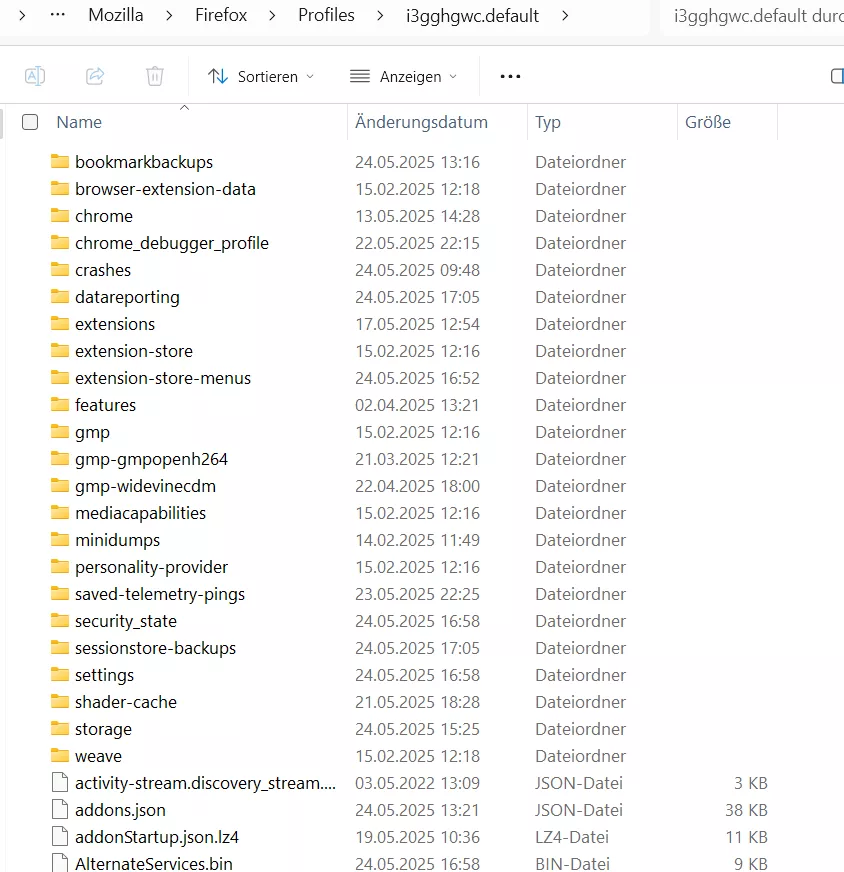Select the extension-store-menus folder icon

pos(59,378)
